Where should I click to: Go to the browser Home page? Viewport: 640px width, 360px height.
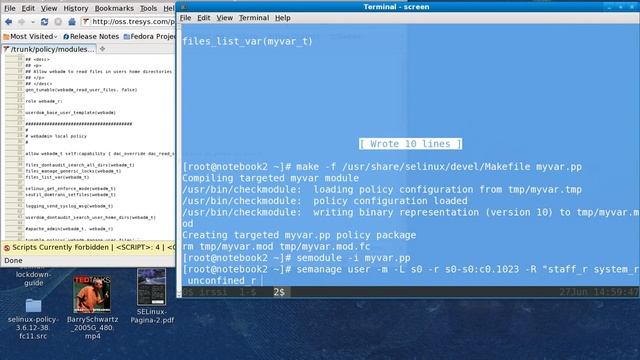[x=72, y=22]
